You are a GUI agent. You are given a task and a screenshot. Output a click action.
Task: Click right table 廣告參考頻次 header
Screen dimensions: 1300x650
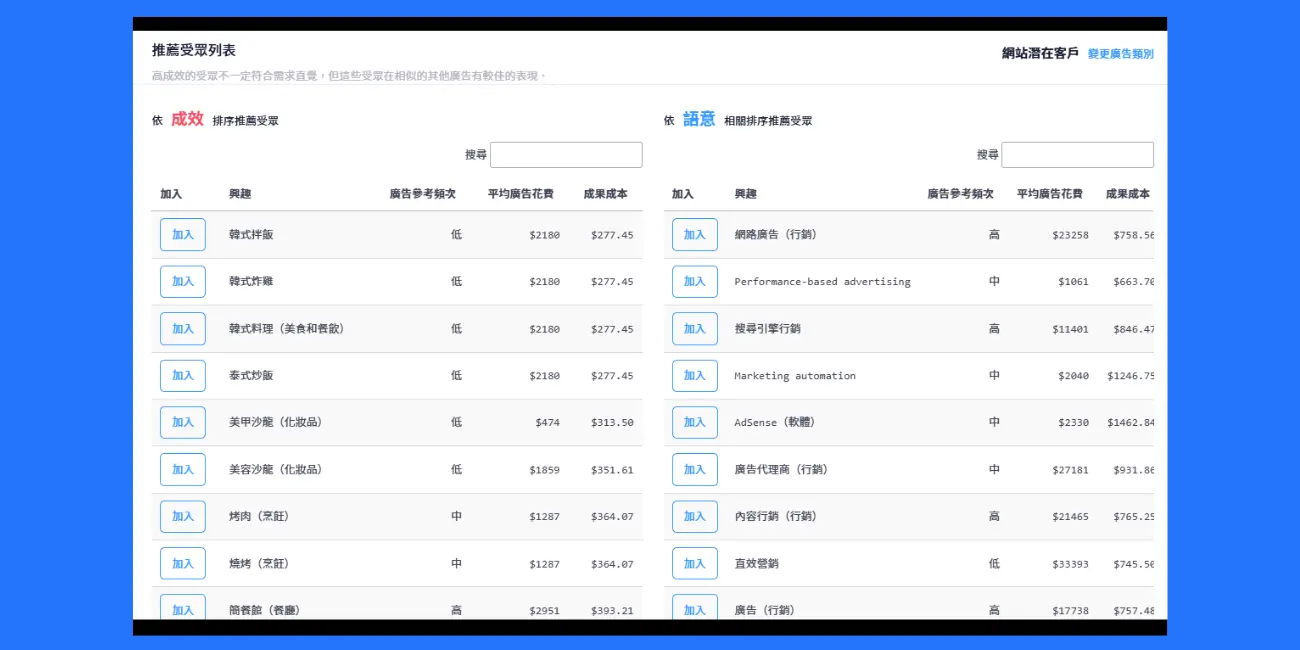tap(961, 194)
